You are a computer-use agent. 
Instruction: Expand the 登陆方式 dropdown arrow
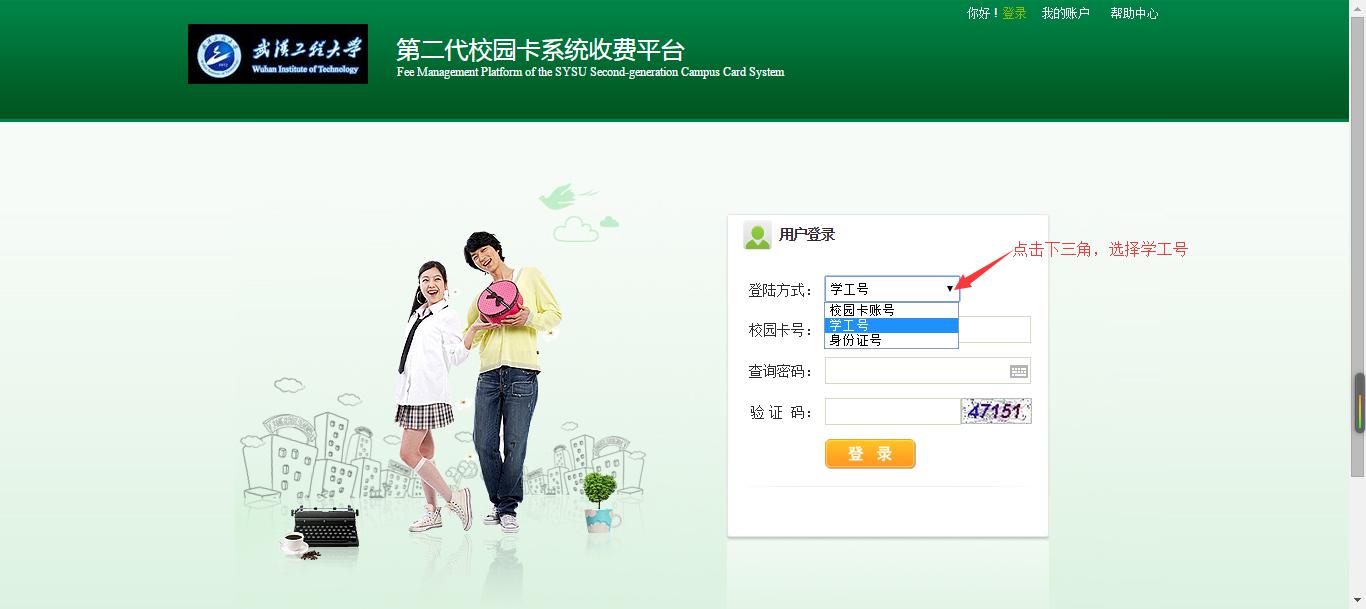[949, 289]
